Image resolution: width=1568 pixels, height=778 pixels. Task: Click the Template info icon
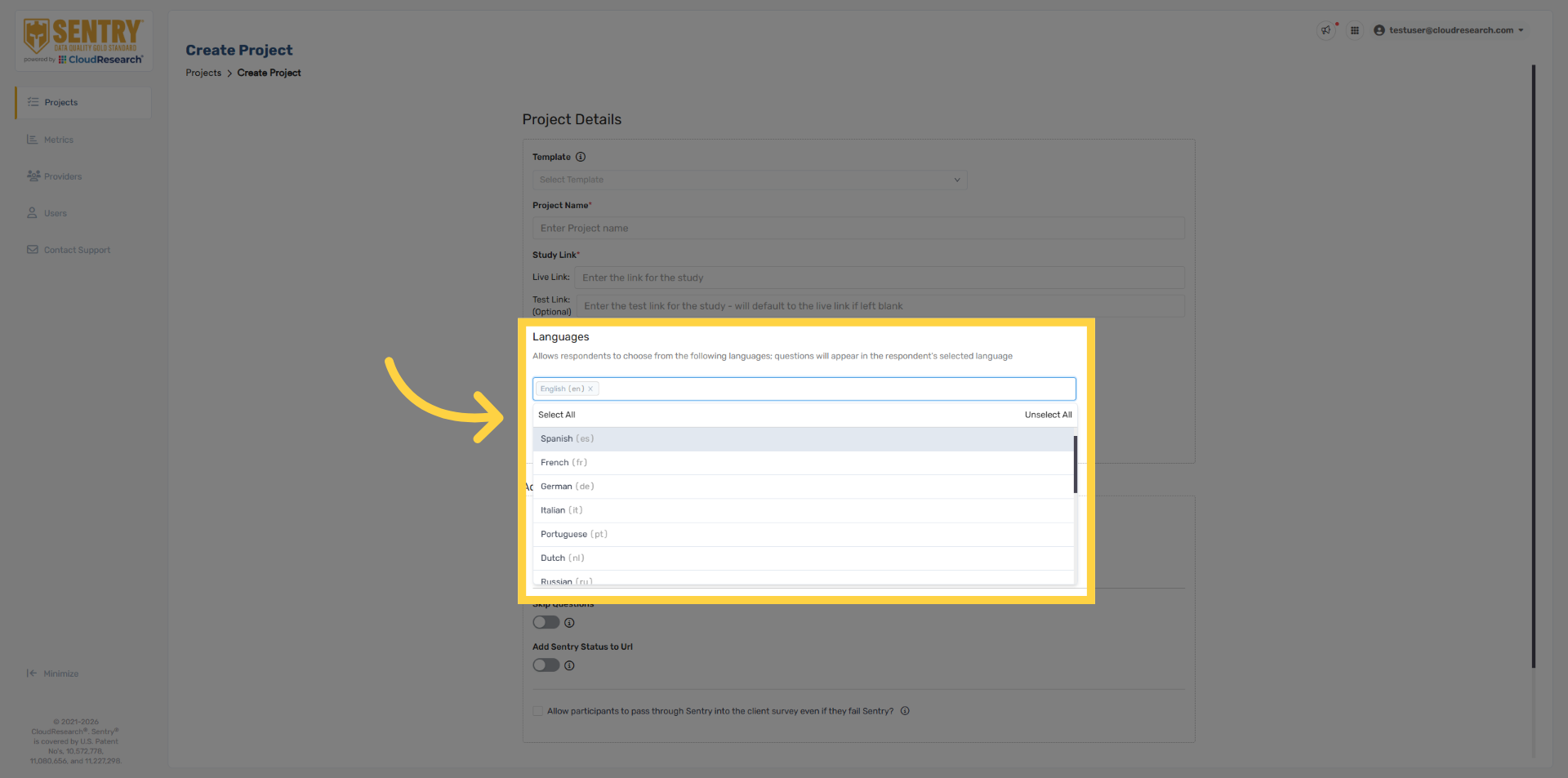(581, 157)
